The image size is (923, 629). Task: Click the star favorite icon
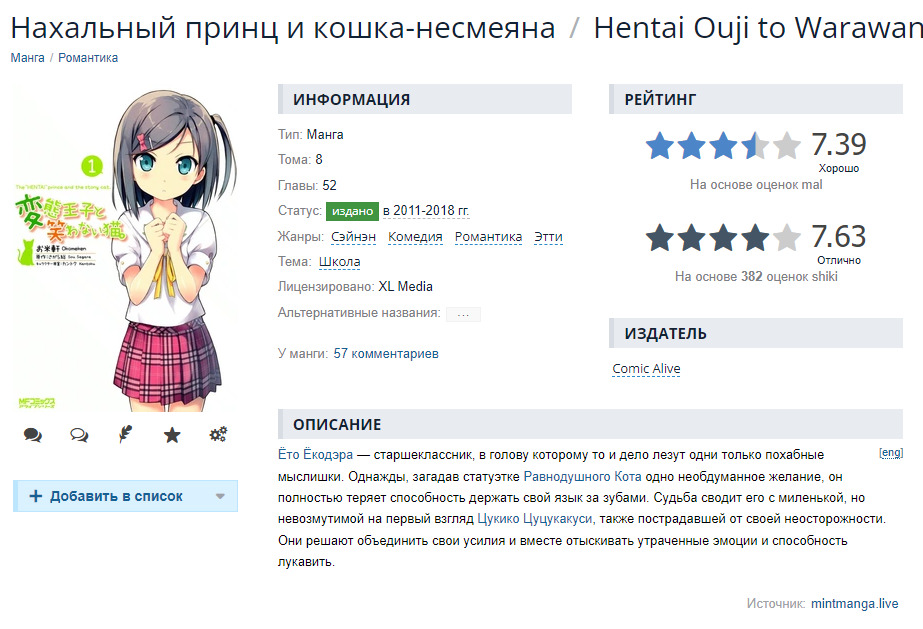[x=172, y=435]
